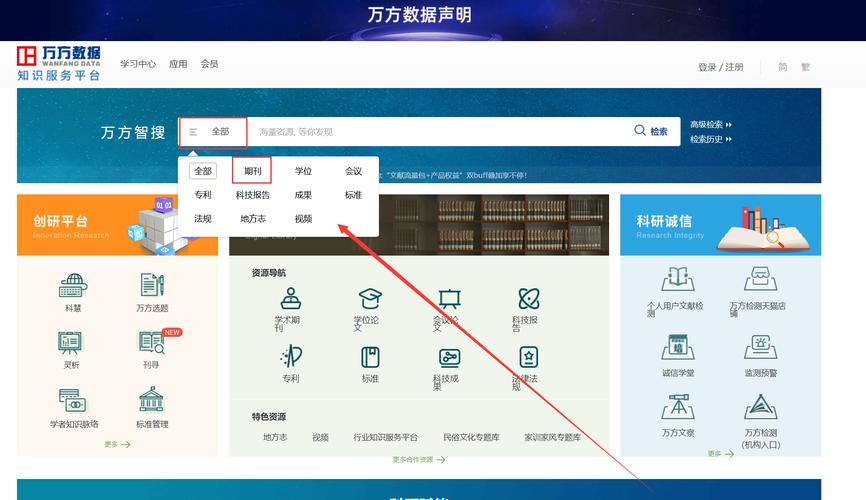
Task: Open the 监测预警 icon
Action: (761, 347)
